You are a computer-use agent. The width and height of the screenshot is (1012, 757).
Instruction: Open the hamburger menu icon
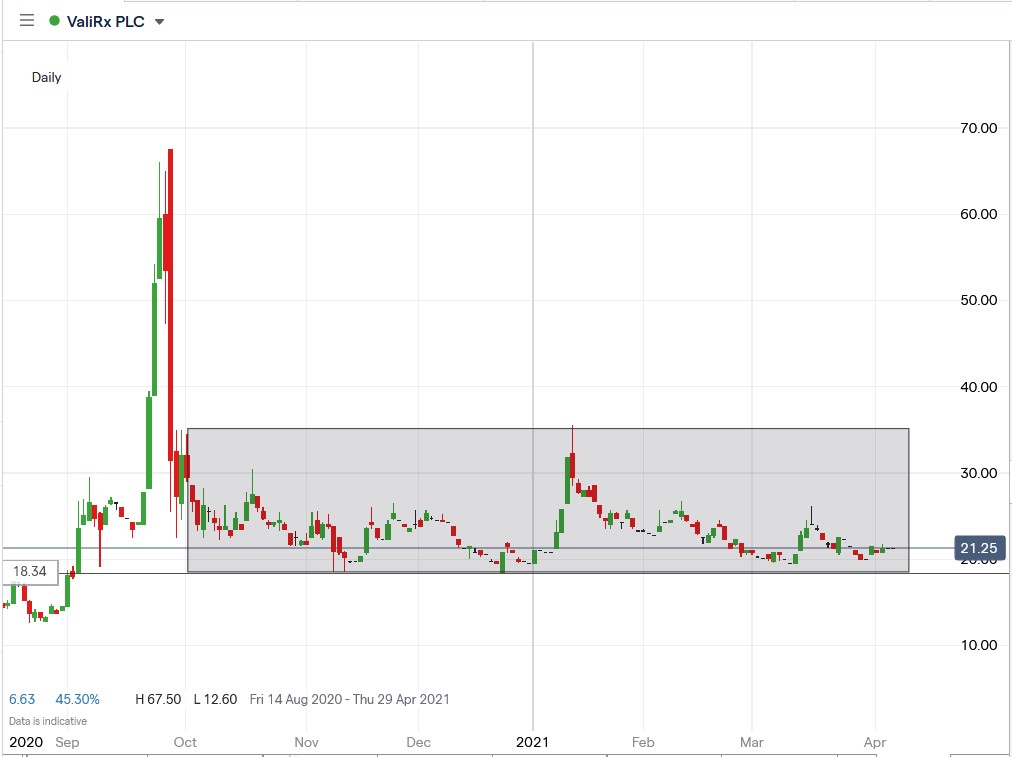click(x=26, y=19)
